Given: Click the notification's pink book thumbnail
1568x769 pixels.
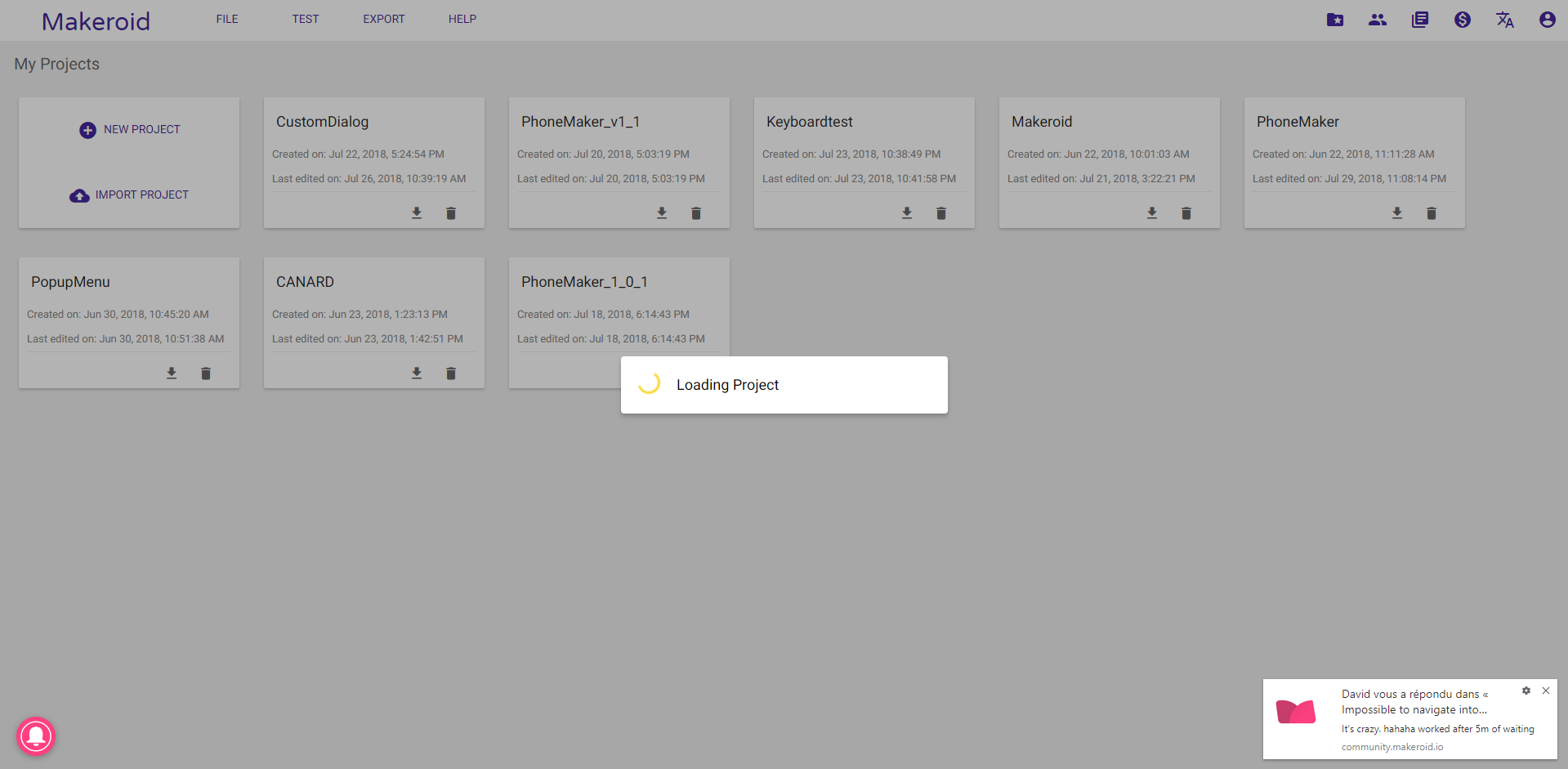Looking at the screenshot, I should coord(1296,711).
